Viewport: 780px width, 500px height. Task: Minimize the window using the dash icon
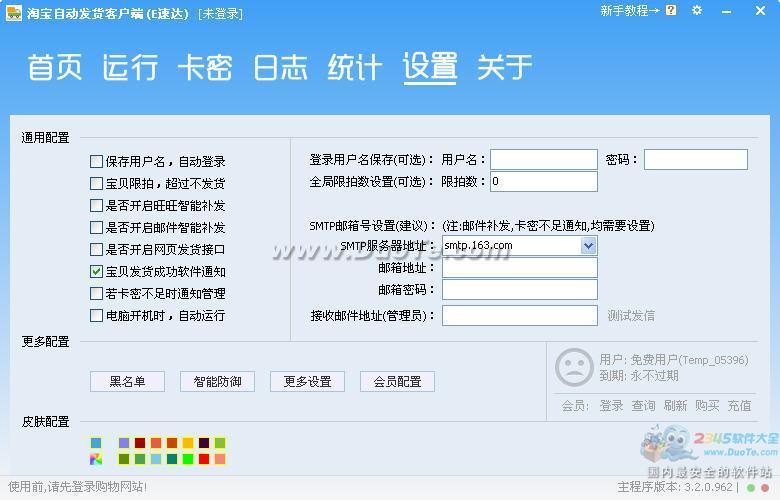[725, 11]
